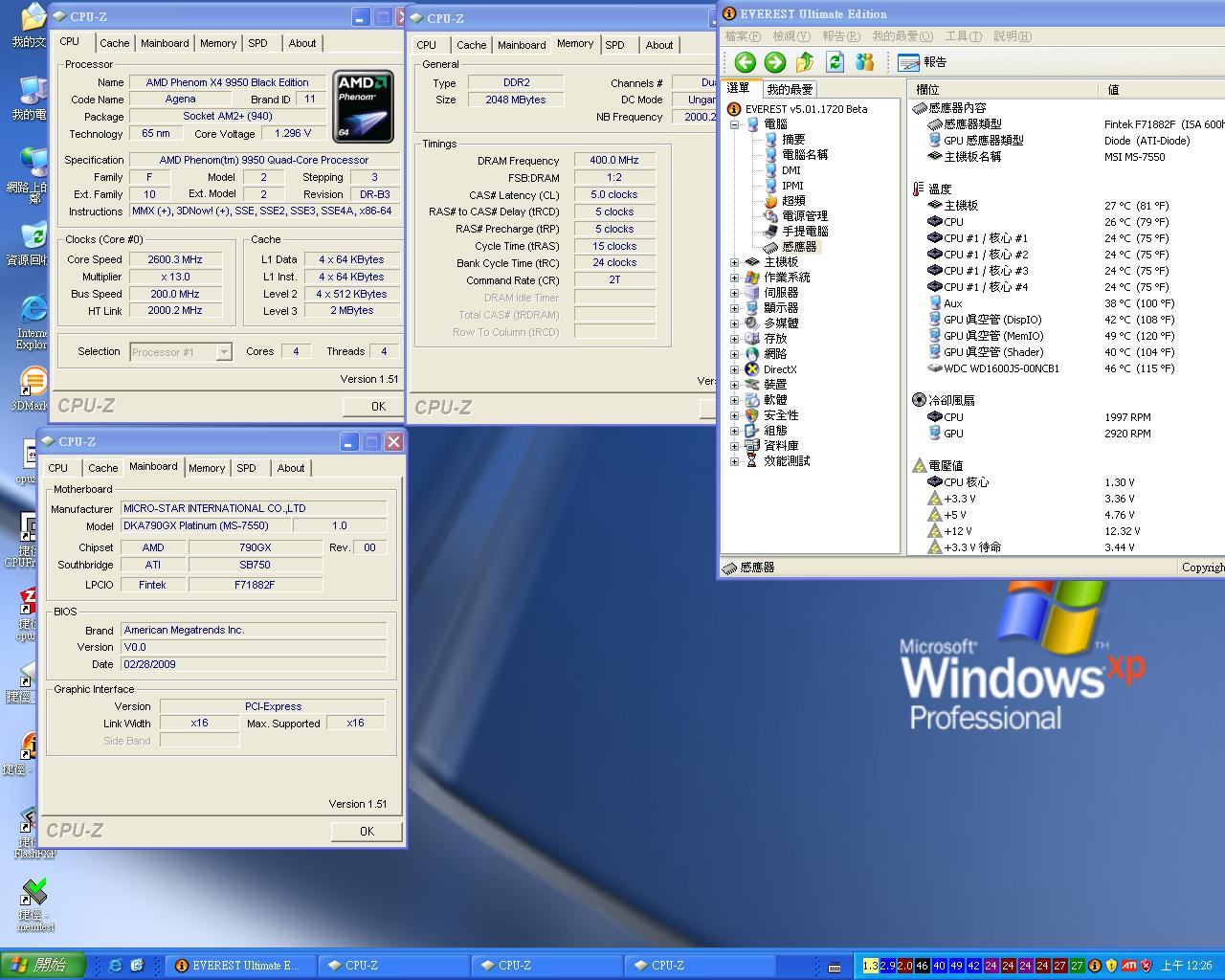Expand the 伺服器 tree node
The width and height of the screenshot is (1225, 980).
pyautogui.click(x=735, y=293)
